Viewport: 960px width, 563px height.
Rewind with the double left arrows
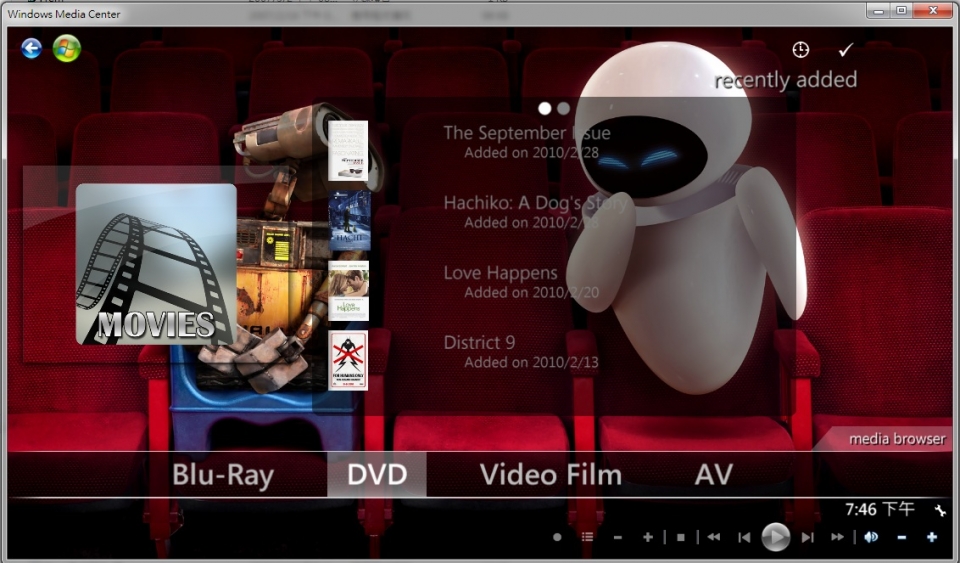[x=714, y=537]
